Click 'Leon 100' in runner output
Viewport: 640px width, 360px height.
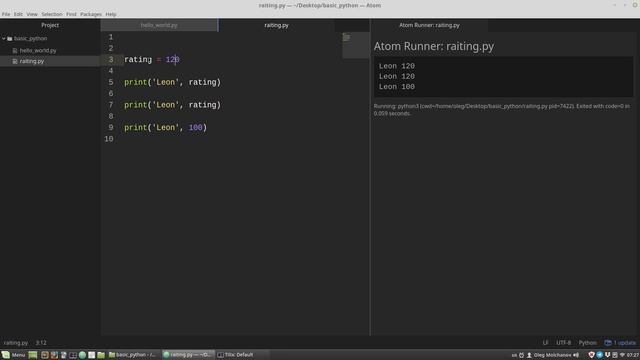click(397, 87)
